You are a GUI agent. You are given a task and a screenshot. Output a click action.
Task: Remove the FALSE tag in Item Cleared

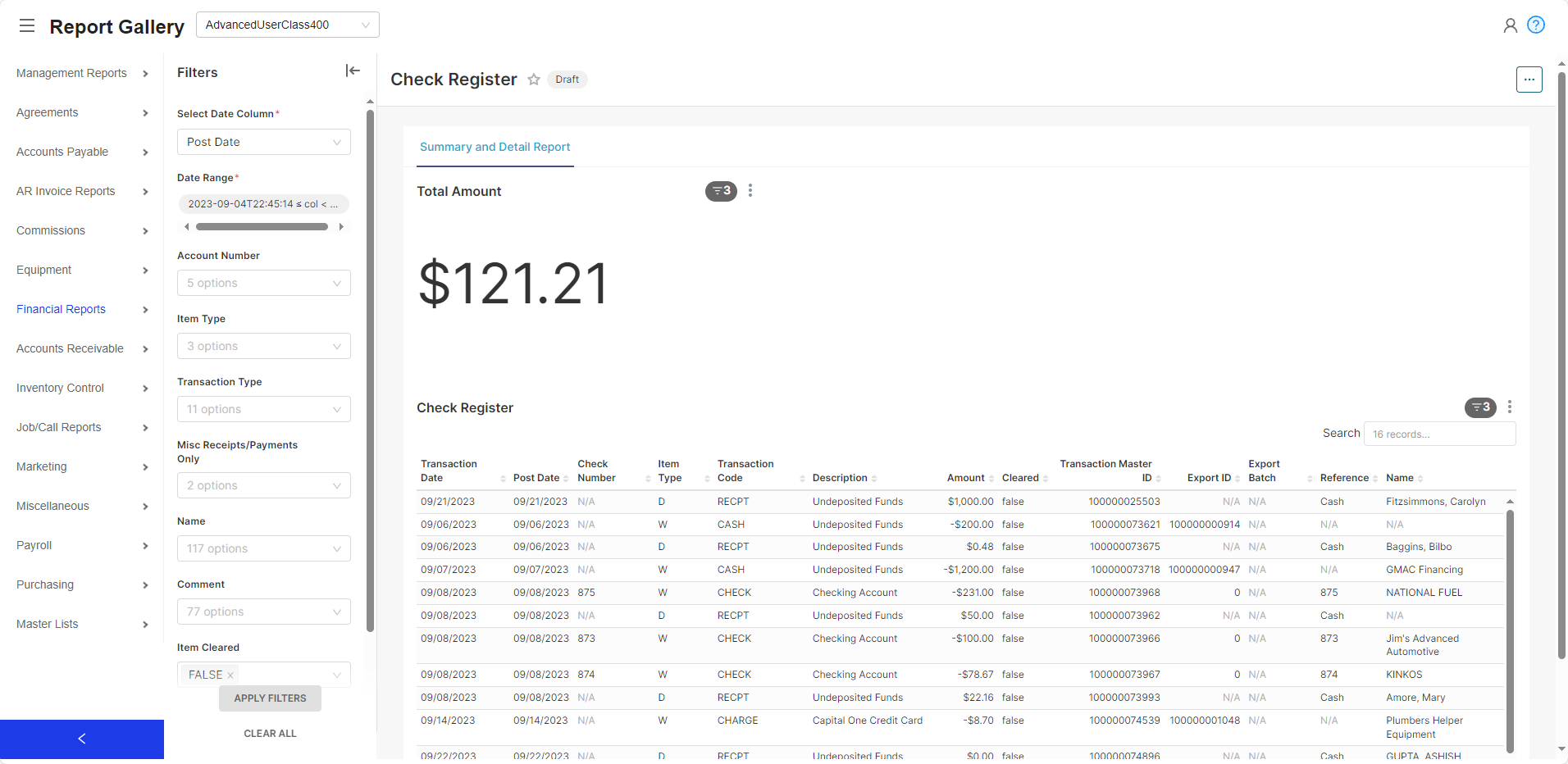(230, 675)
